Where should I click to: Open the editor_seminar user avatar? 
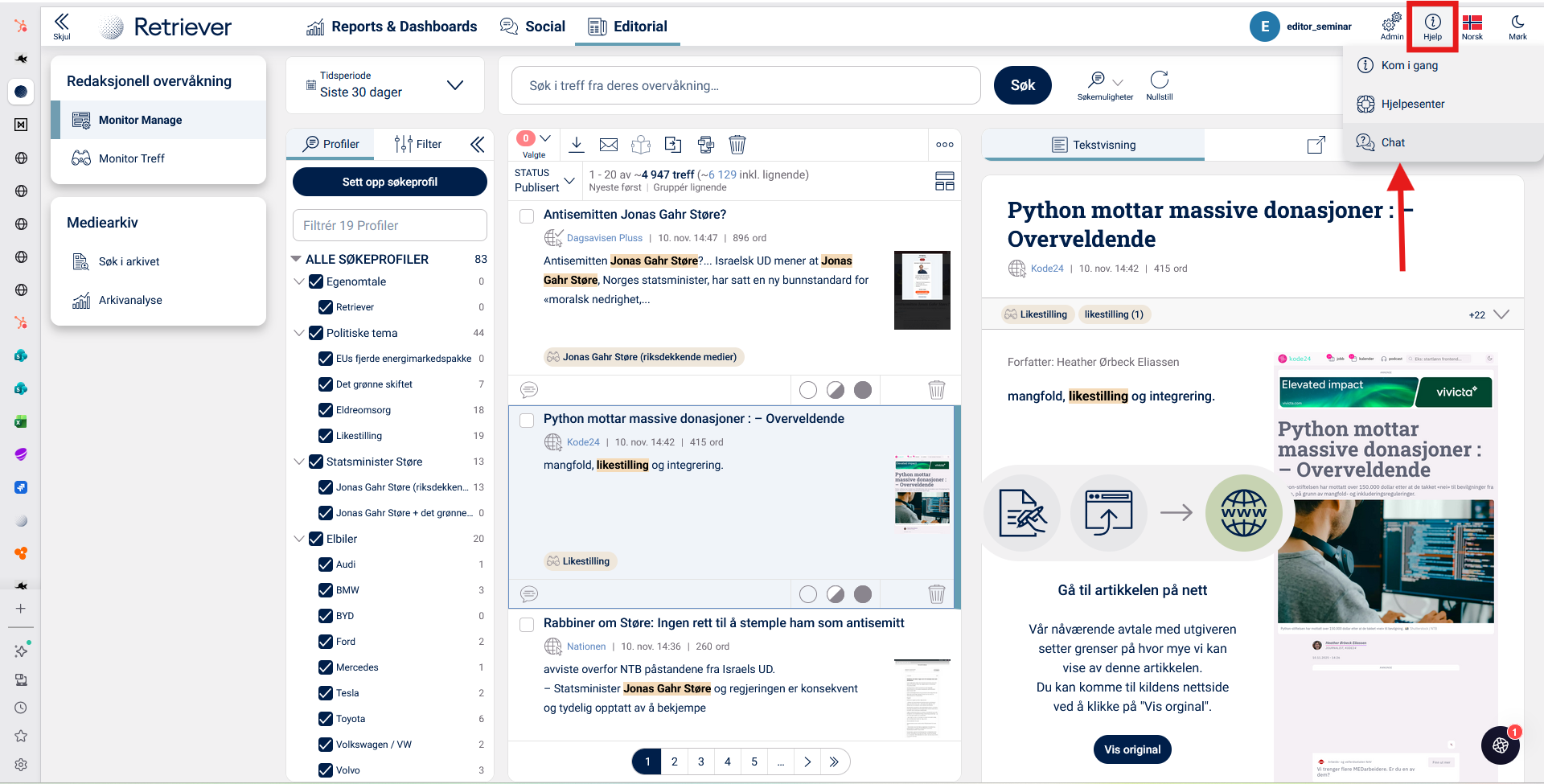(1265, 27)
